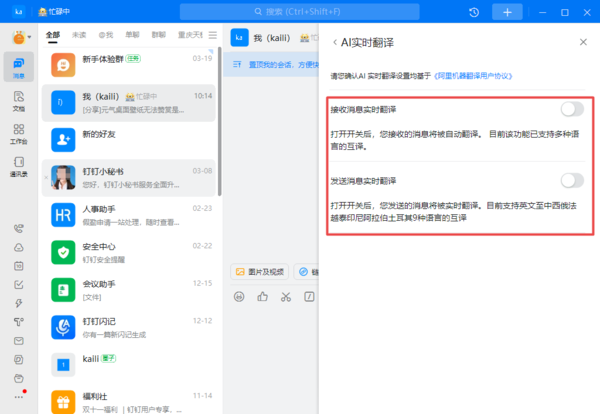Switch to the 单聊 (Single chat) tab
This screenshot has height=414, width=600.
pyautogui.click(x=131, y=34)
